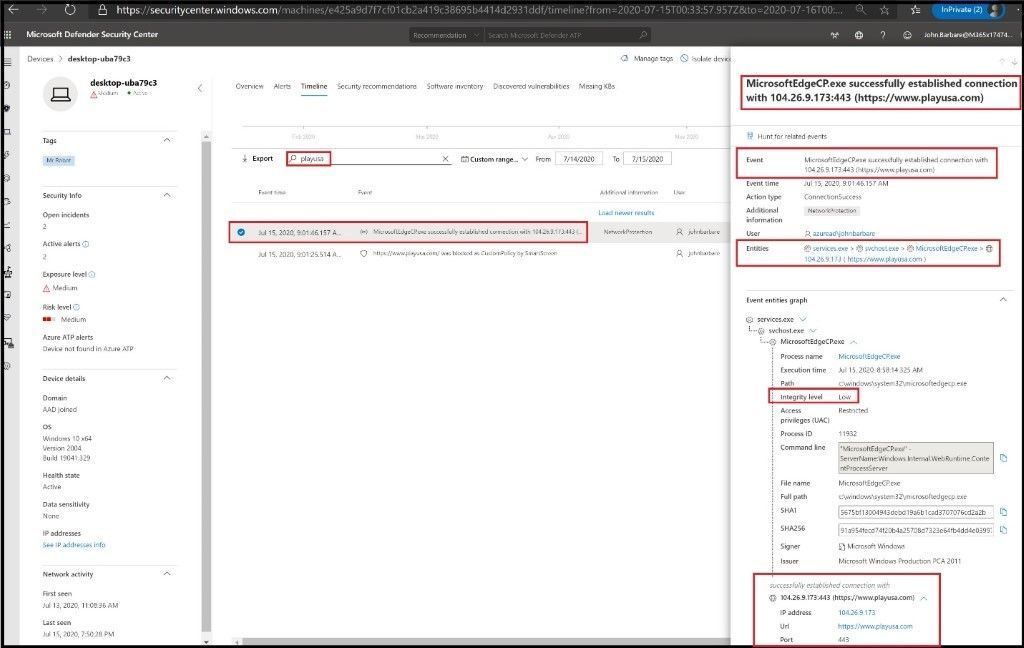Collapse the Tags section
The width and height of the screenshot is (1024, 648).
pyautogui.click(x=167, y=140)
